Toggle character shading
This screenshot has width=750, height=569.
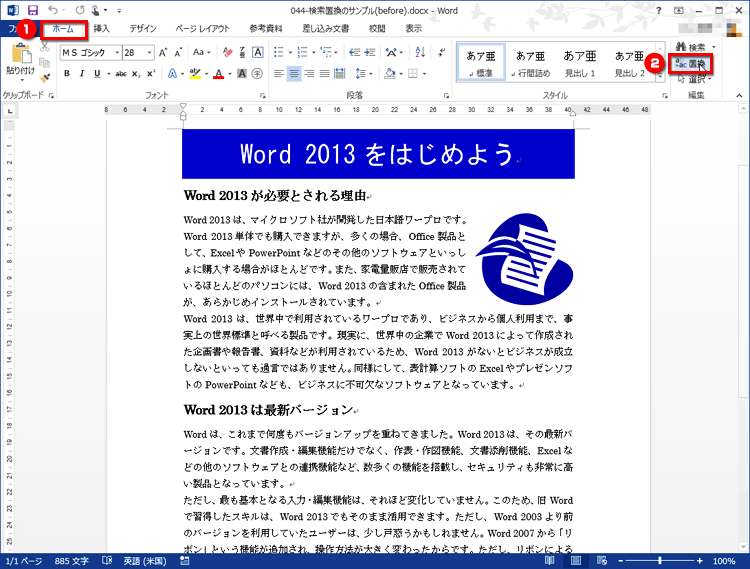(242, 74)
